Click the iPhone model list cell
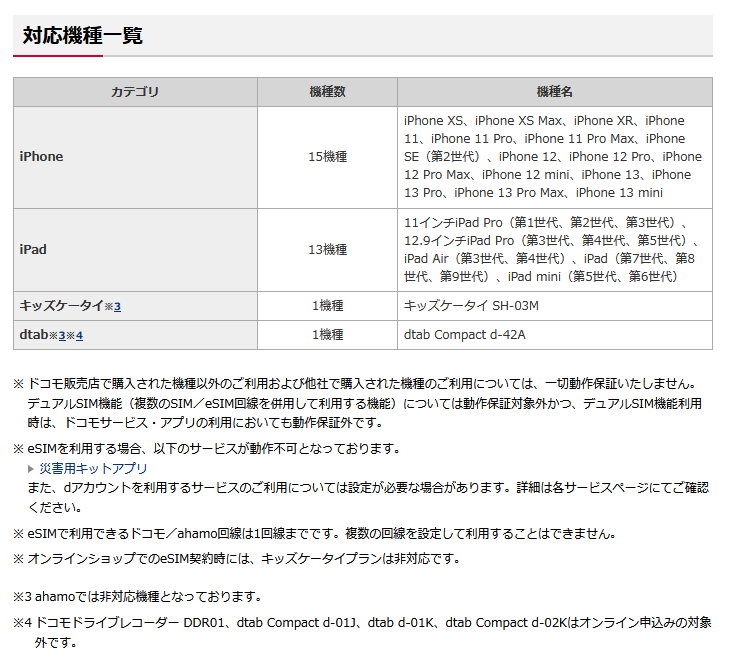The height and width of the screenshot is (670, 735). 555,157
